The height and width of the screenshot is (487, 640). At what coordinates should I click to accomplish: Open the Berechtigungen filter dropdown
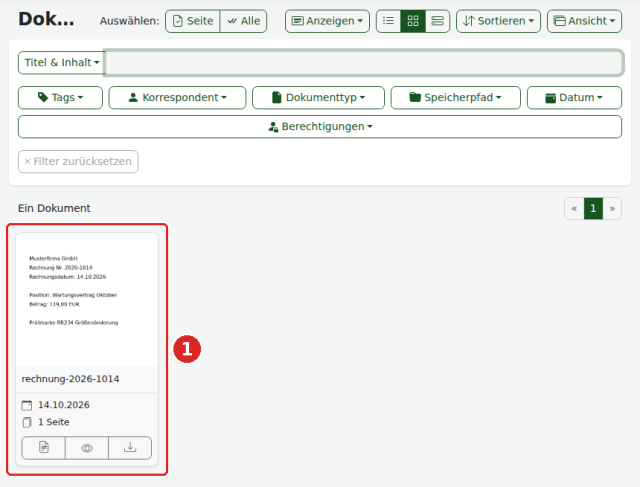click(x=320, y=127)
